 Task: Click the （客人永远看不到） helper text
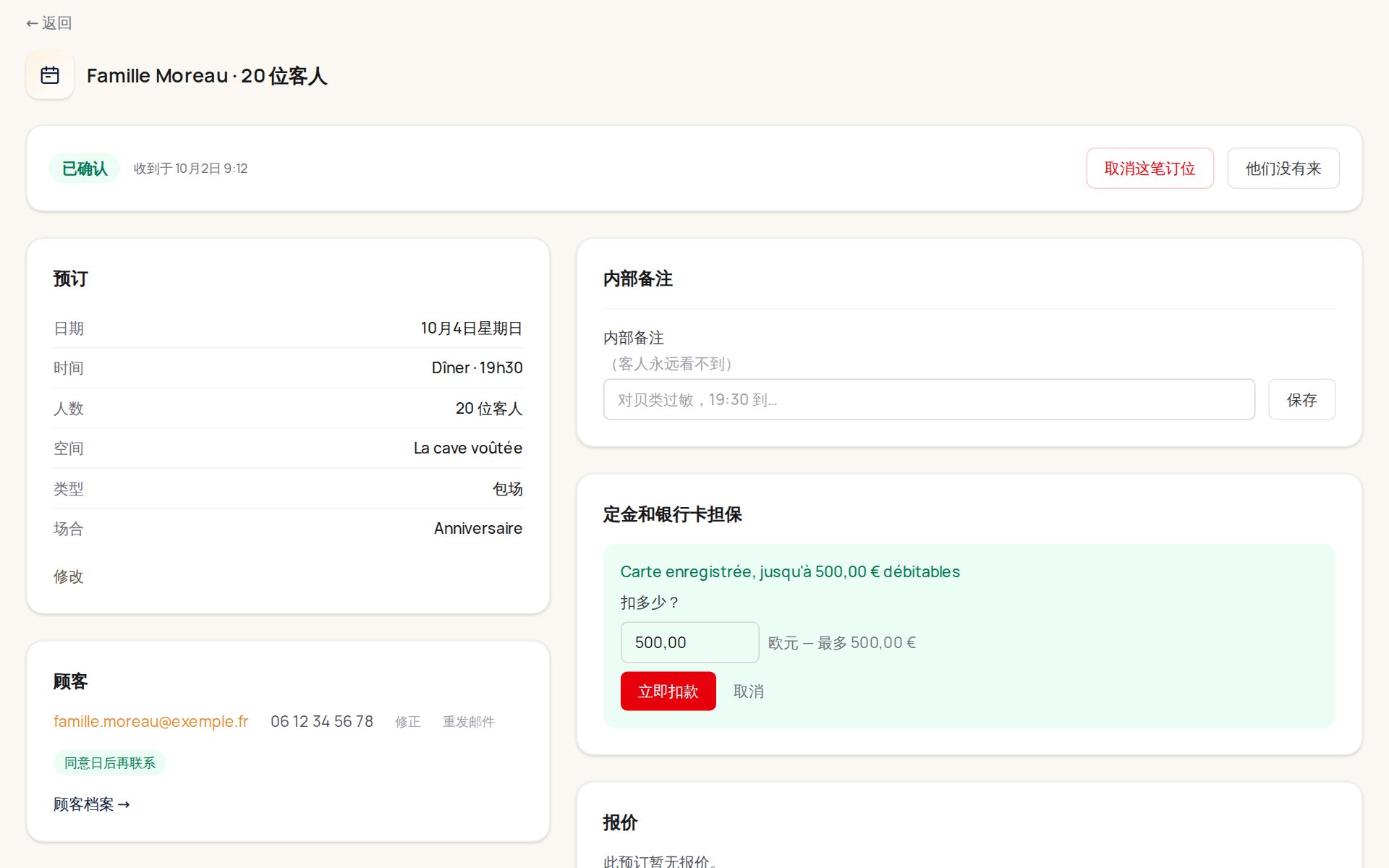[x=668, y=364]
